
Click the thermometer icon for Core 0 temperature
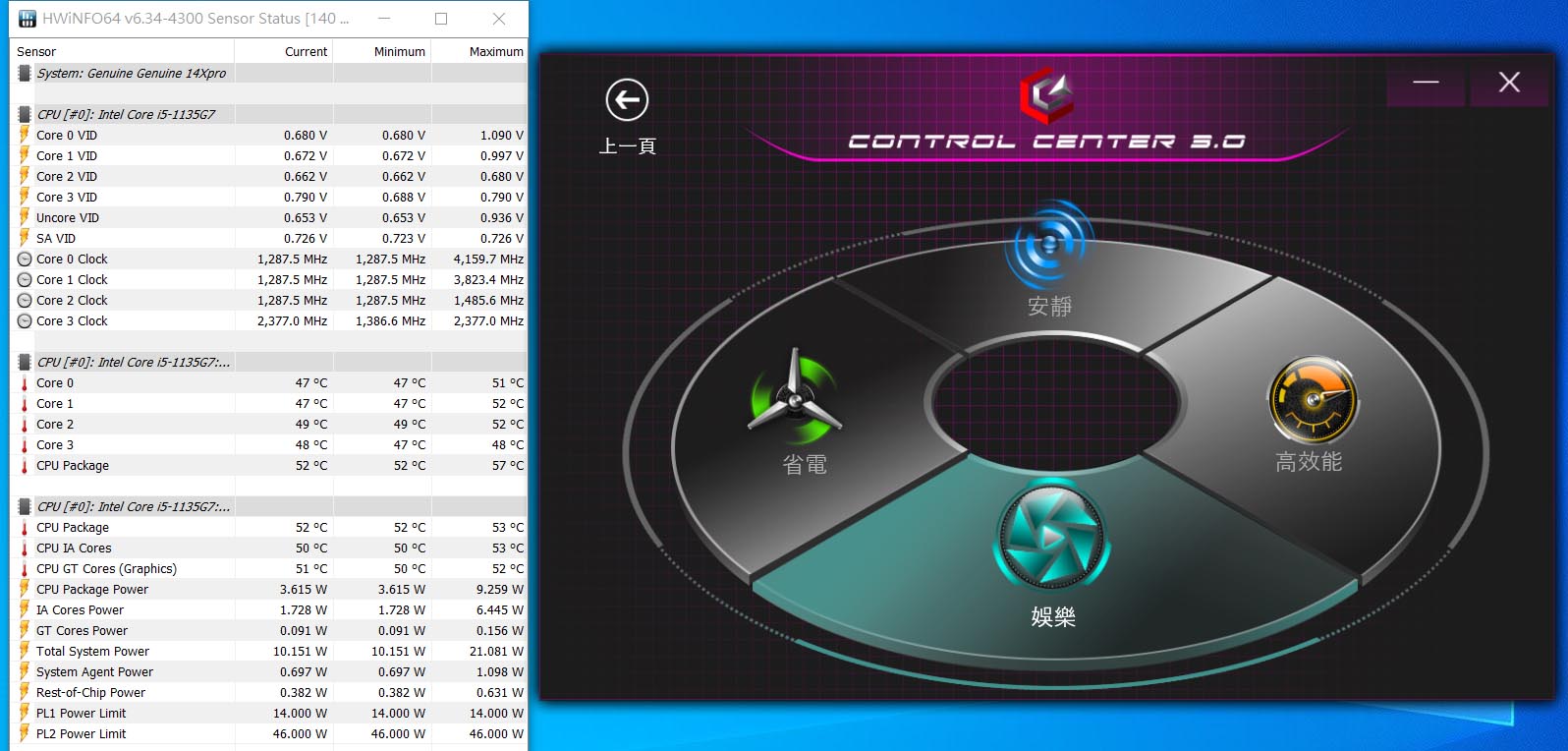25,383
